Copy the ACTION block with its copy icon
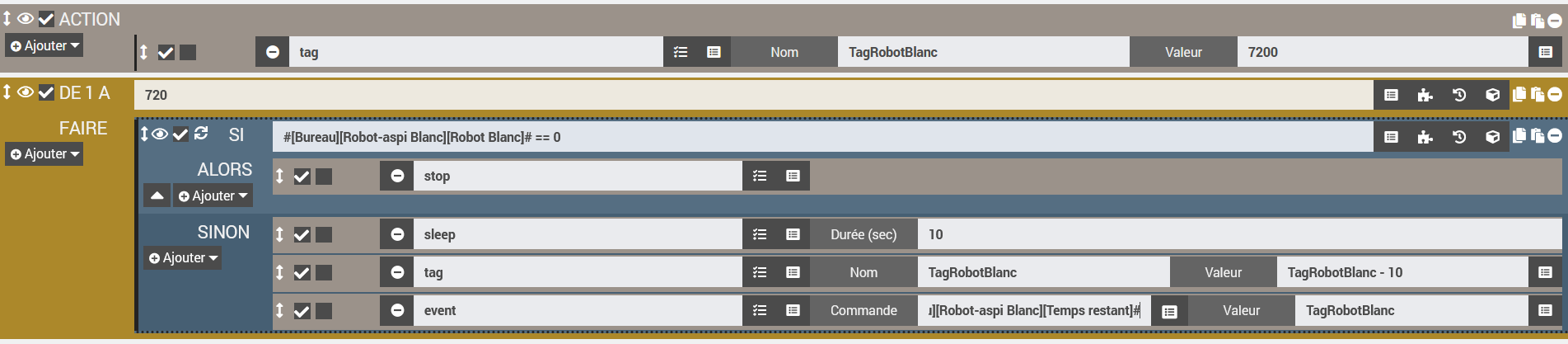The height and width of the screenshot is (344, 1568). point(1519,21)
